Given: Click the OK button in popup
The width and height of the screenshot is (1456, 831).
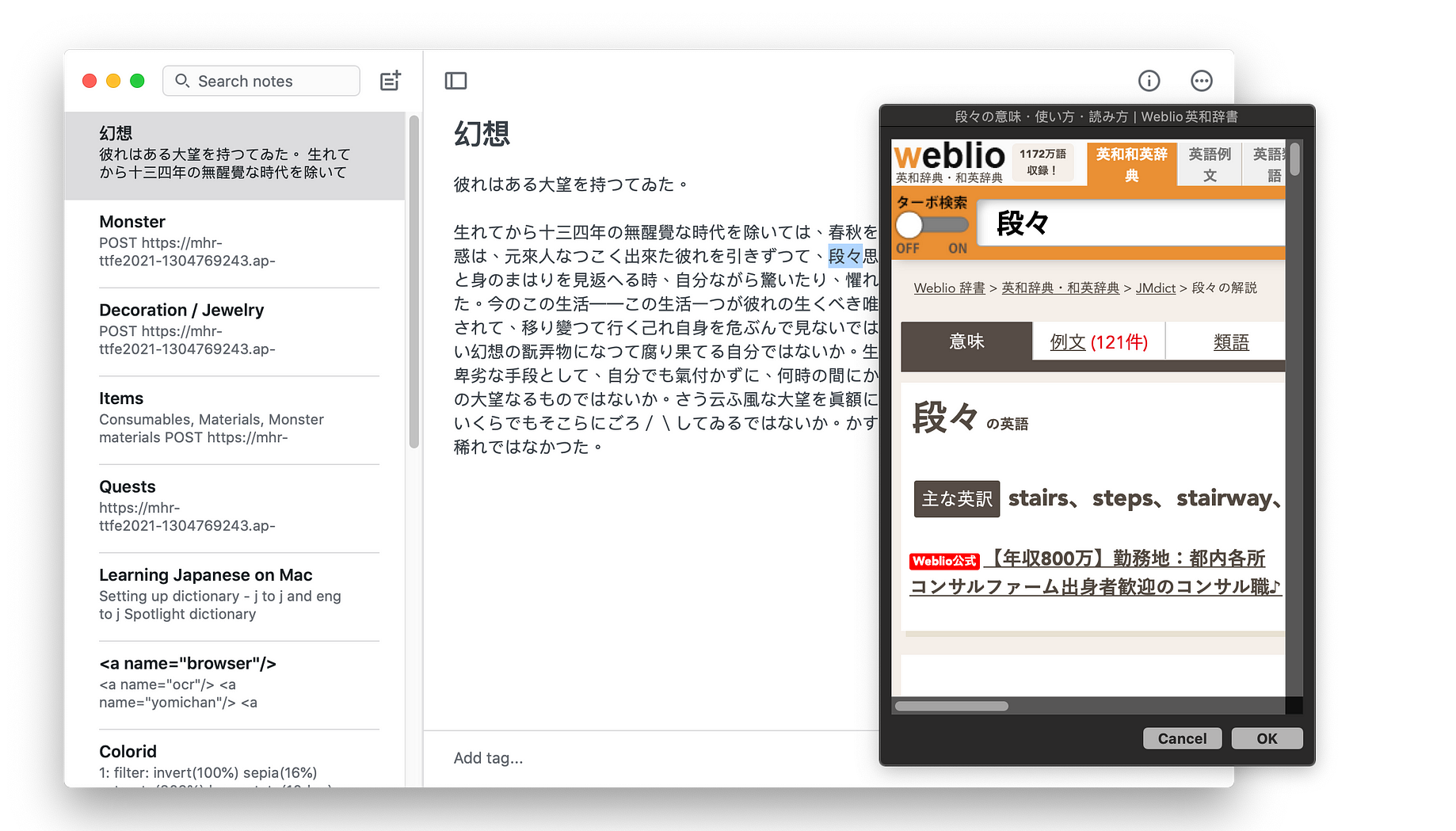Looking at the screenshot, I should (x=1267, y=738).
